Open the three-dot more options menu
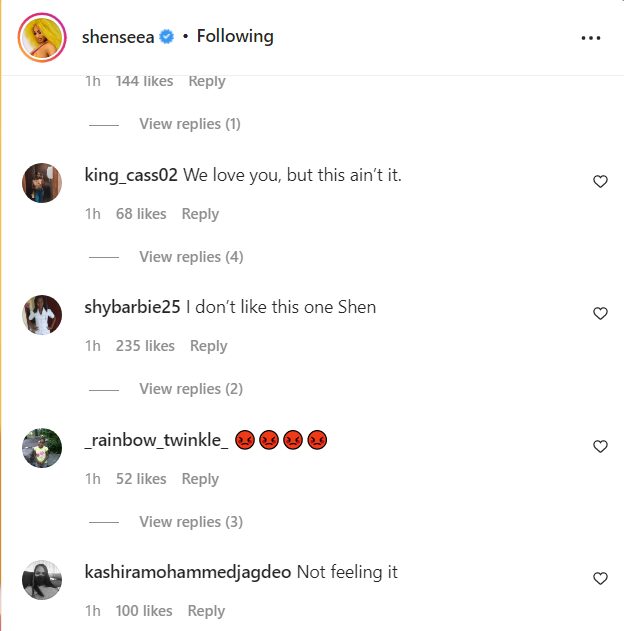The width and height of the screenshot is (624, 631). [x=591, y=38]
